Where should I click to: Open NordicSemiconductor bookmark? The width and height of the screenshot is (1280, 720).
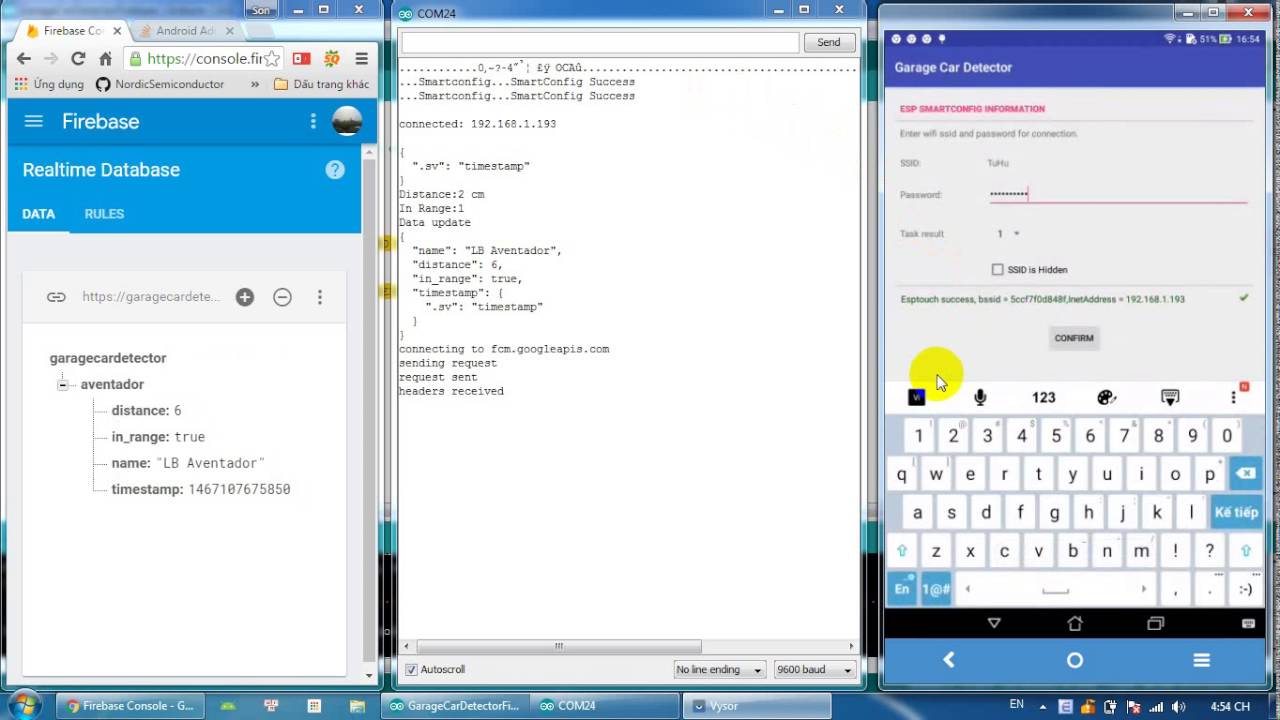coord(160,85)
